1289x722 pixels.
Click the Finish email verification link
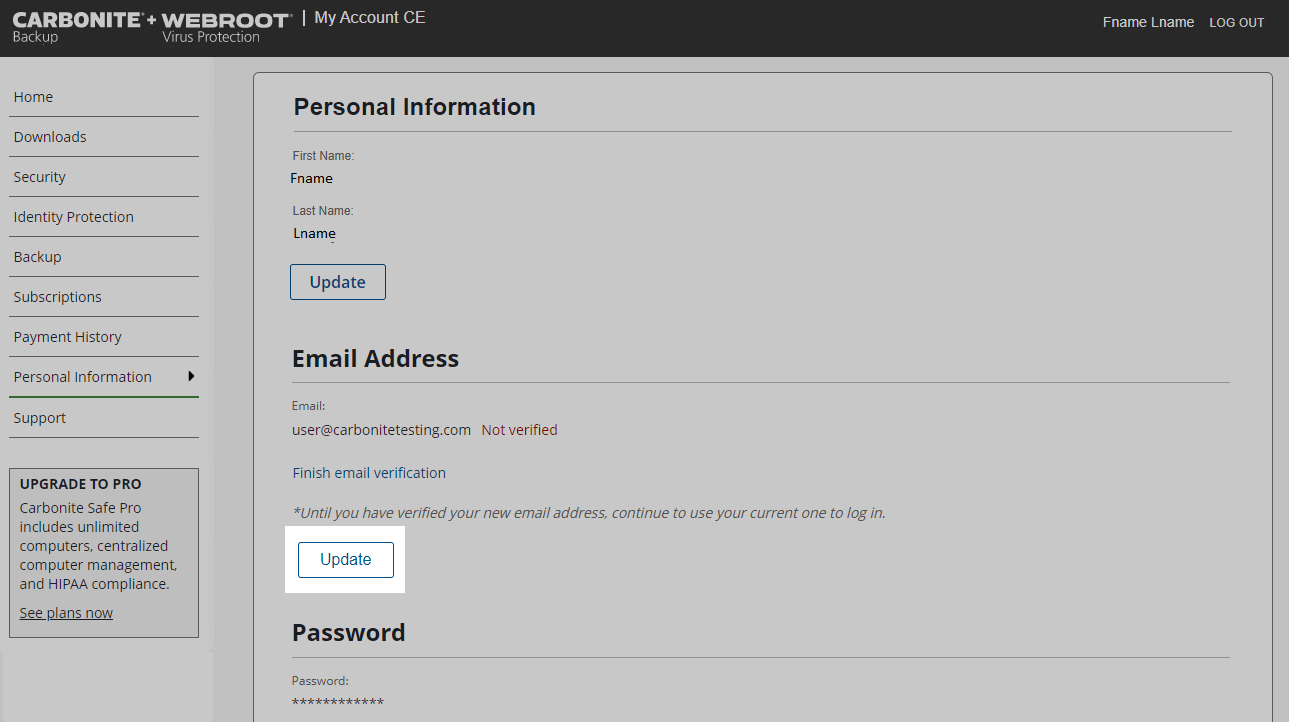click(369, 473)
